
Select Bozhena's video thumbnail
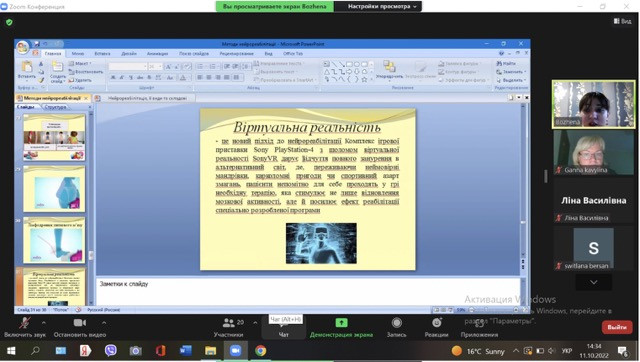[593, 104]
